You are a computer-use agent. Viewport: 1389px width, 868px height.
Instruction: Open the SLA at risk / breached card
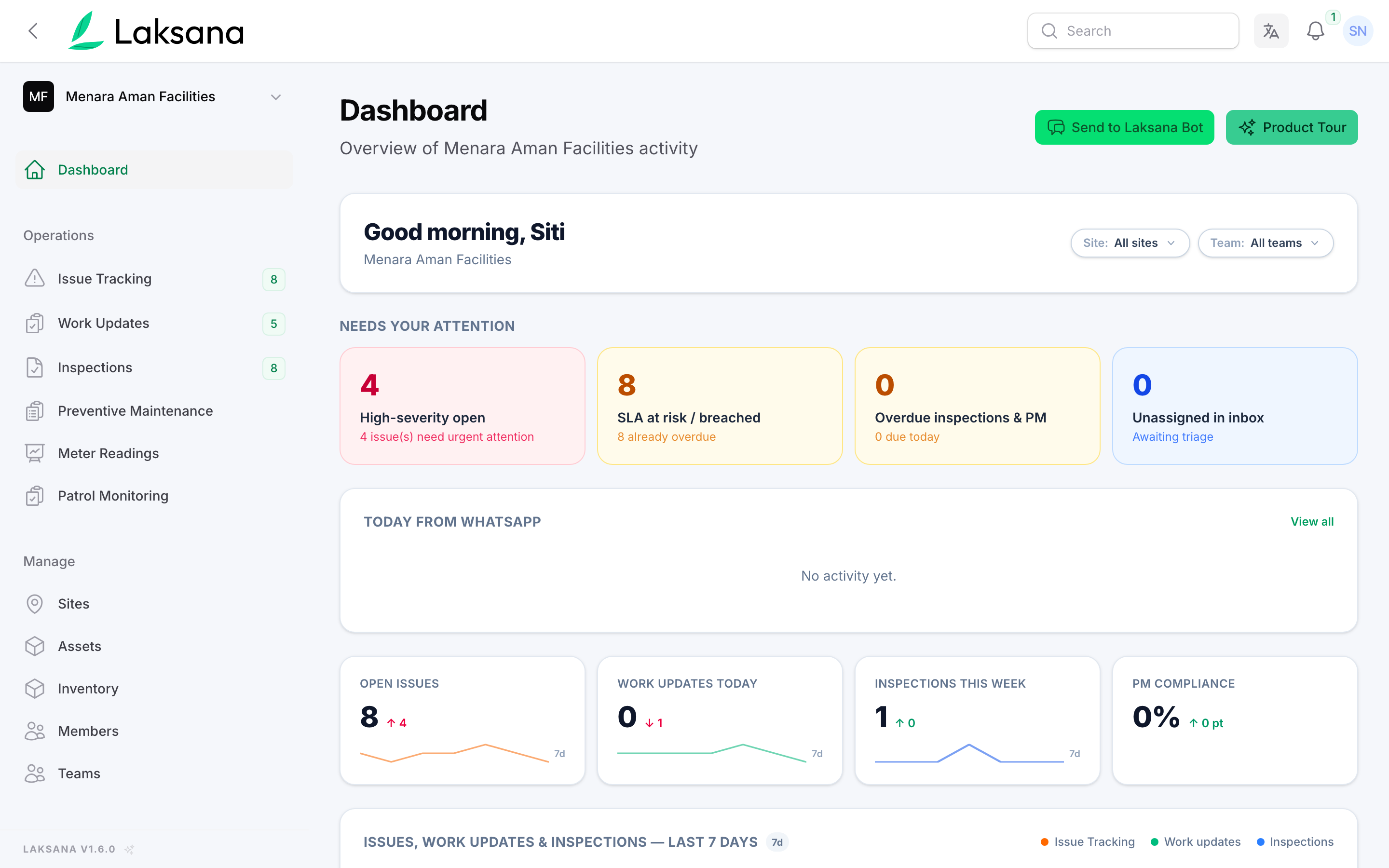point(720,406)
